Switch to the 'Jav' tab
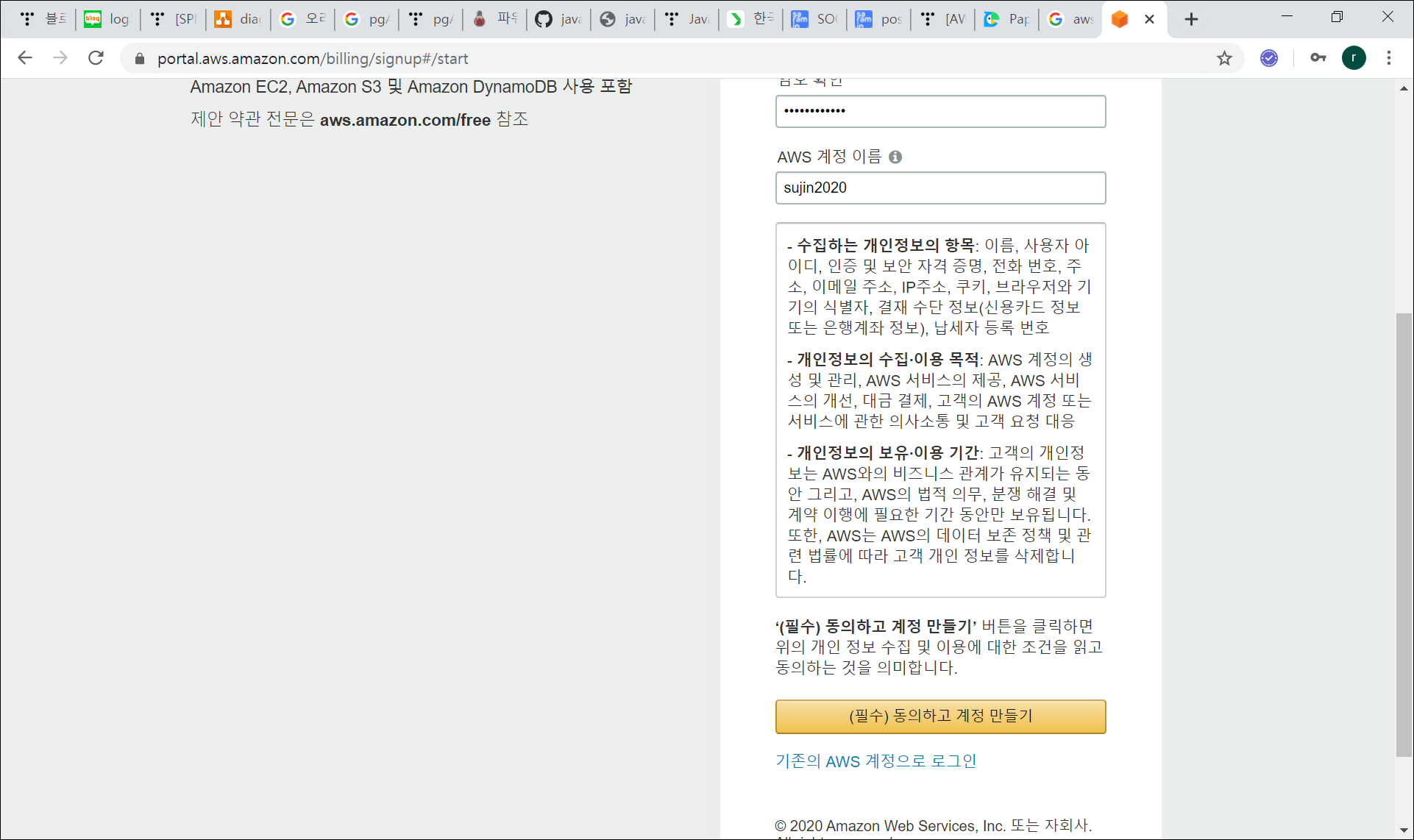Viewport: 1414px width, 840px height. [x=686, y=20]
